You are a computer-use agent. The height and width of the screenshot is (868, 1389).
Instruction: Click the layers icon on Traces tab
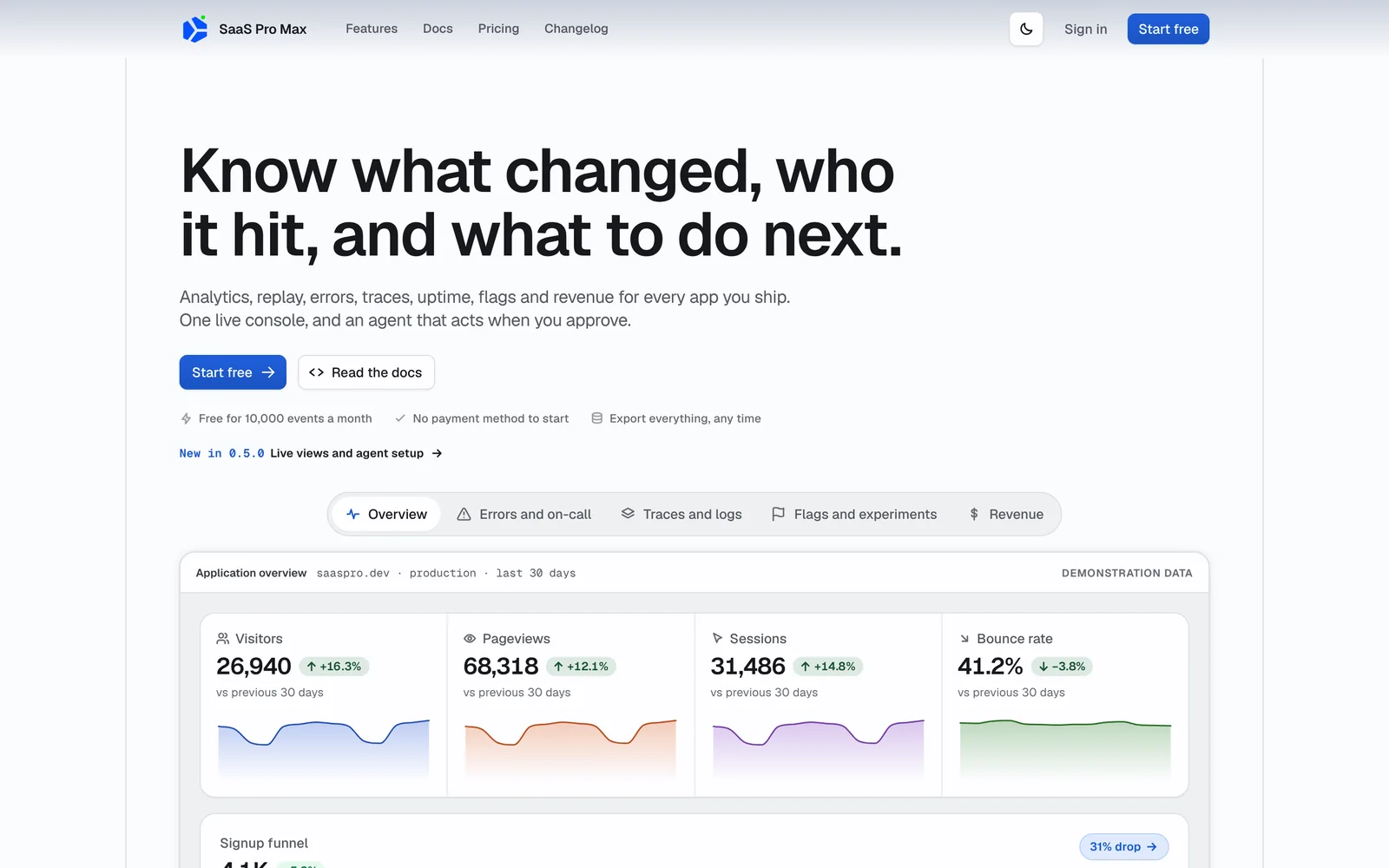click(x=628, y=514)
